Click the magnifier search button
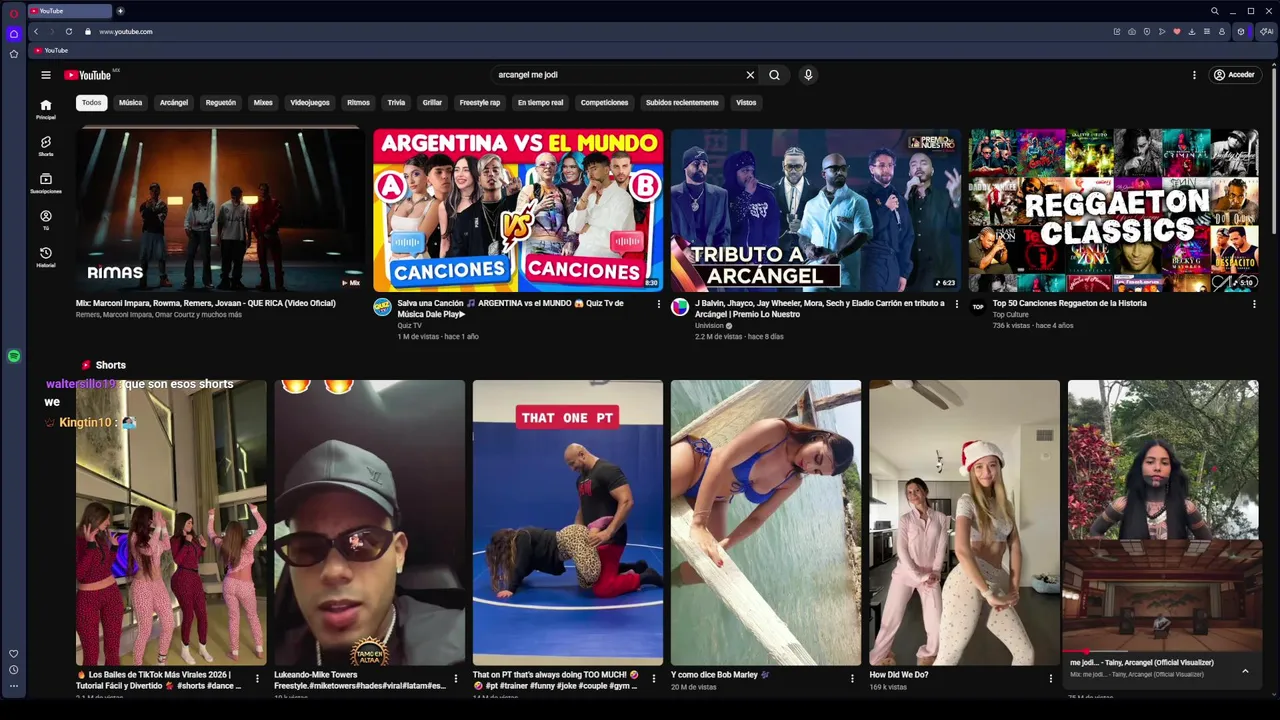Screen dimensions: 1280x720 click(x=774, y=75)
